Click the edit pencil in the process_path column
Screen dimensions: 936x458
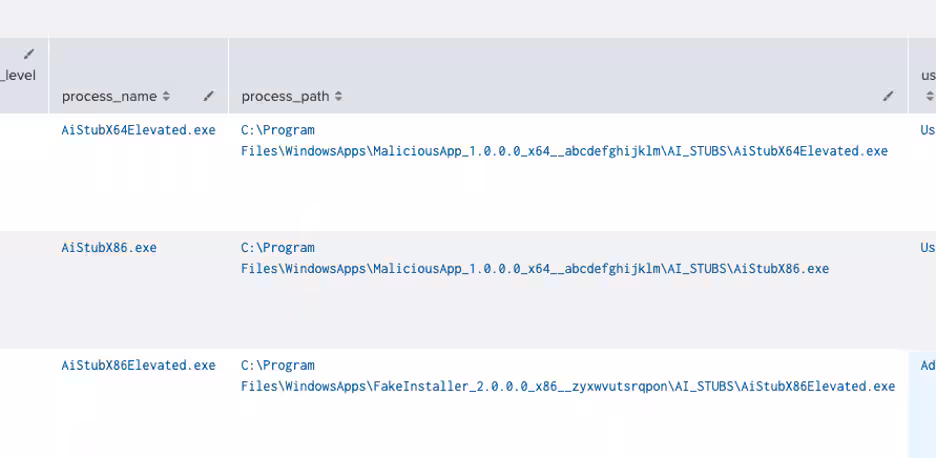click(x=888, y=97)
